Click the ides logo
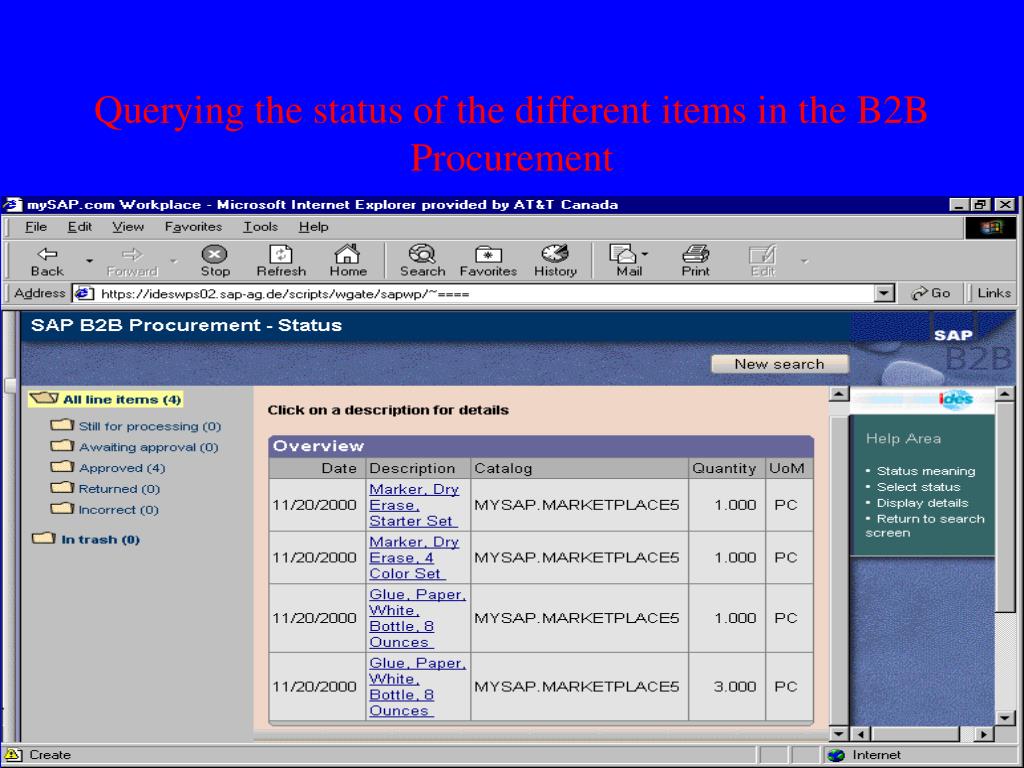Screen dimensions: 1024x768 pos(955,399)
